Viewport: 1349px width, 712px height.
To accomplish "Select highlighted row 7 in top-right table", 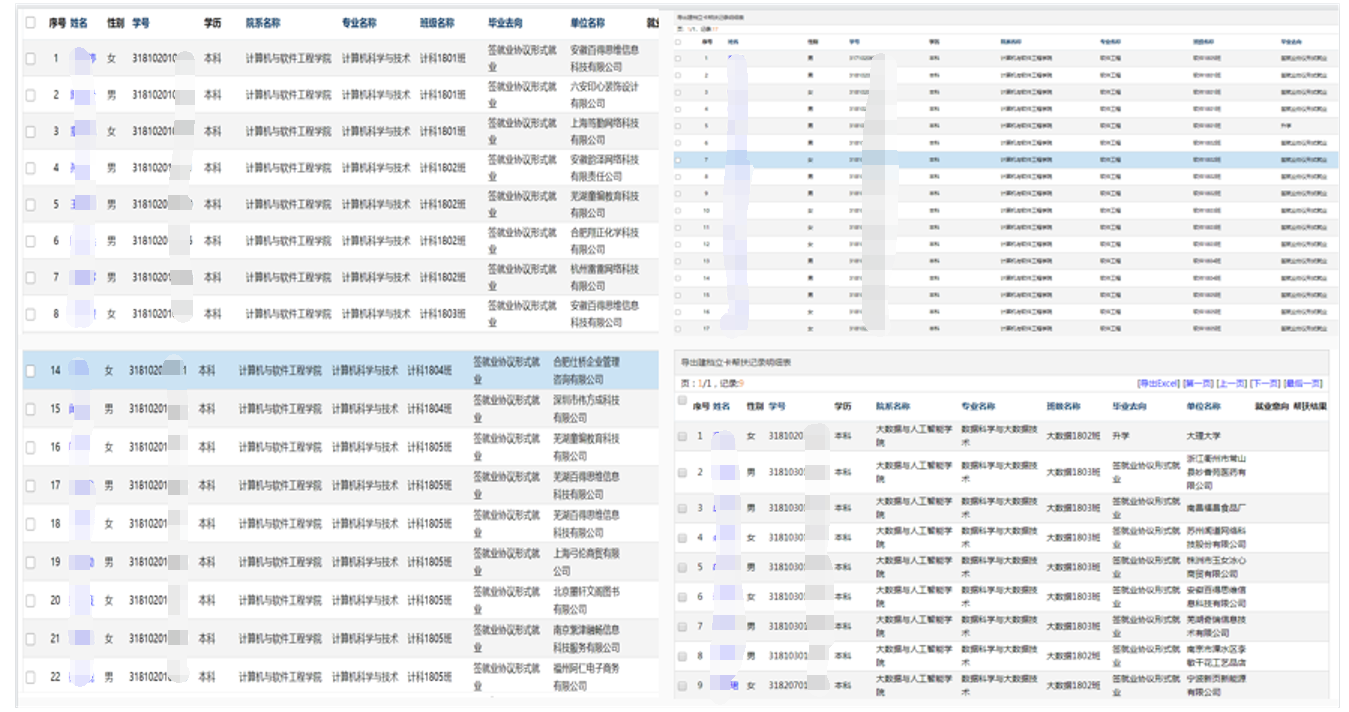I will pos(680,160).
